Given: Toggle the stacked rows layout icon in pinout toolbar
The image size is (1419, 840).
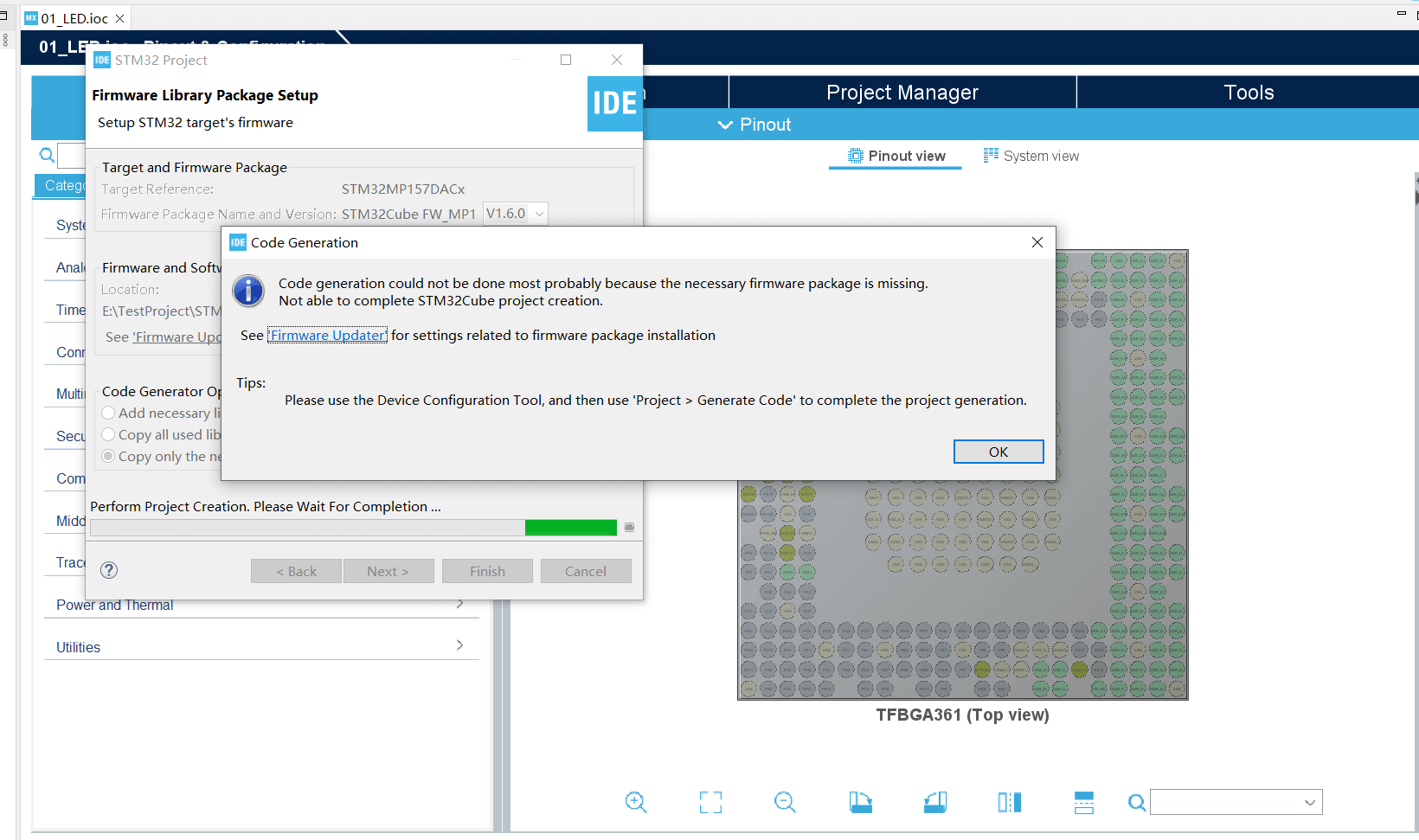Looking at the screenshot, I should click(1084, 802).
